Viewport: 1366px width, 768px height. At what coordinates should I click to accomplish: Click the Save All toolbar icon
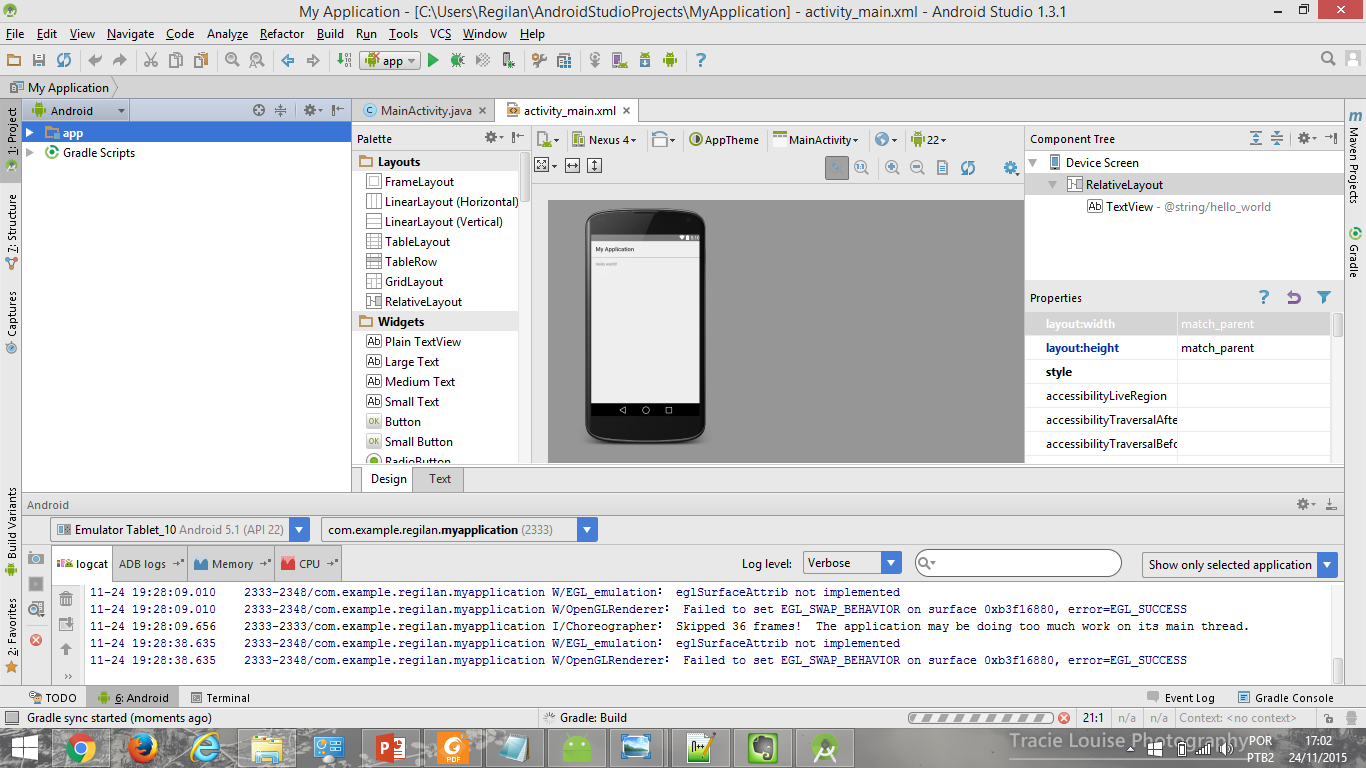click(38, 60)
